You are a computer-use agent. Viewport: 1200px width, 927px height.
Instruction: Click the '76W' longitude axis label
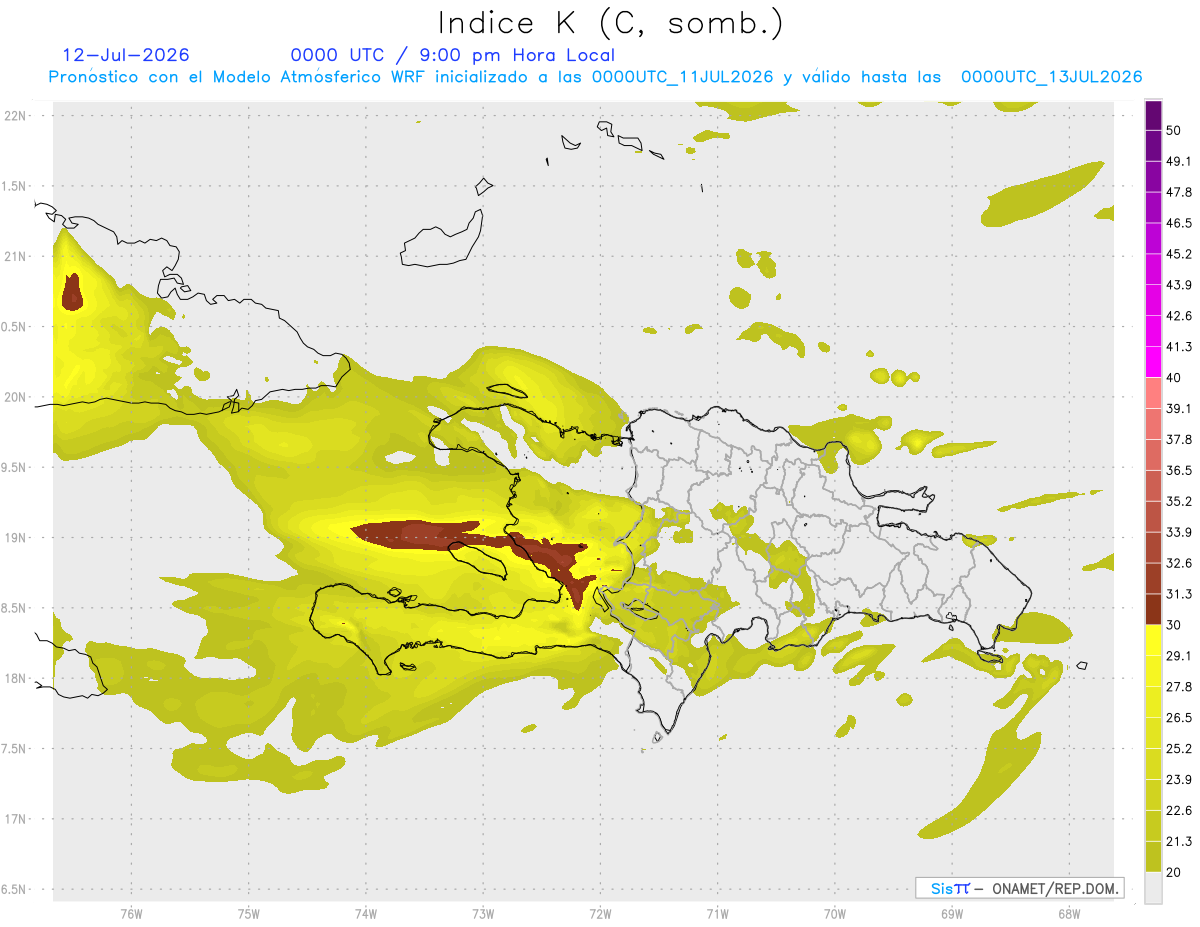coord(131,913)
